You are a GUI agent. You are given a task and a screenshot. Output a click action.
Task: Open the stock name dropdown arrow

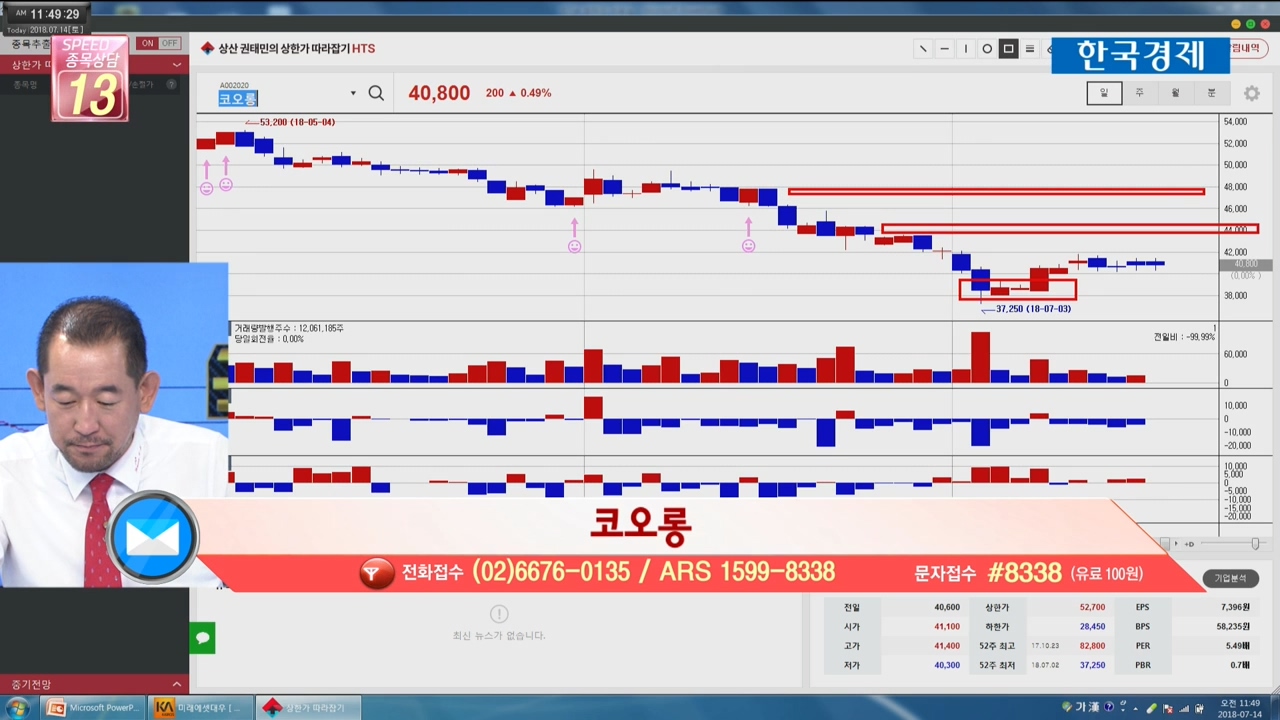pos(353,94)
